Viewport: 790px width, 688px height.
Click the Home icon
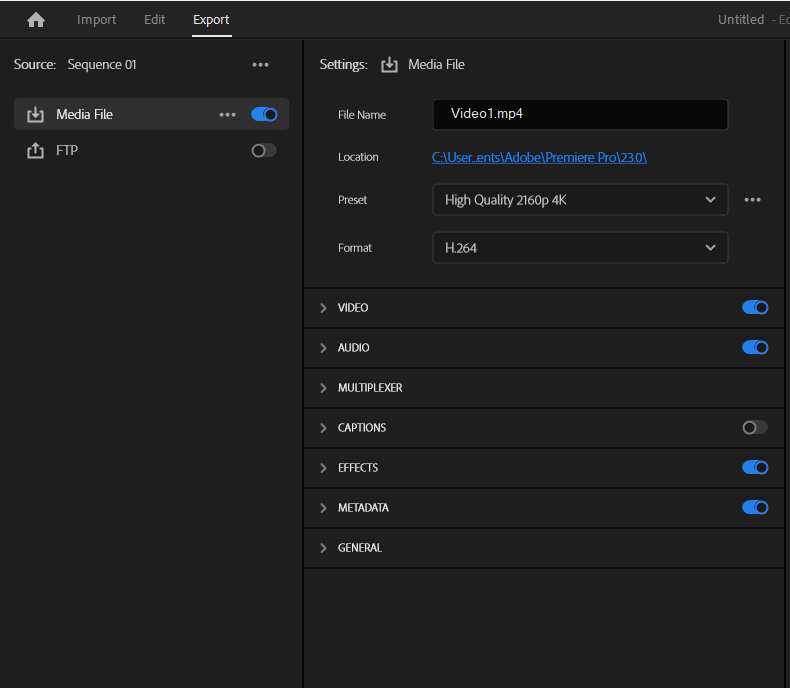(x=36, y=20)
